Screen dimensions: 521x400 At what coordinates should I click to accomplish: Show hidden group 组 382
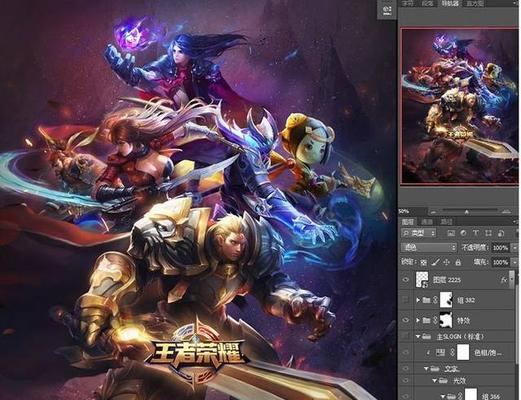[x=406, y=300]
